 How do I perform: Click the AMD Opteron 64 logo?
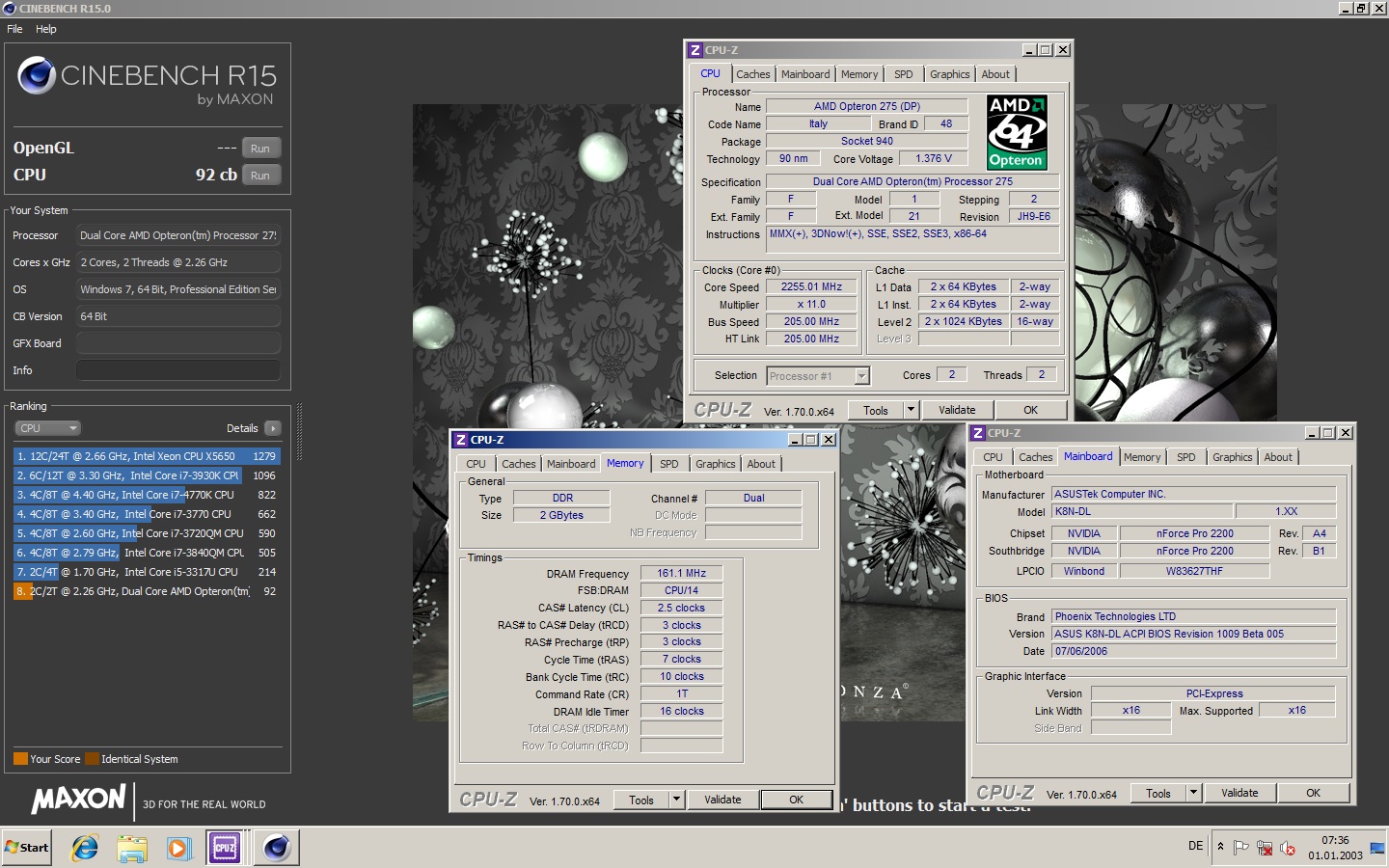(1017, 132)
